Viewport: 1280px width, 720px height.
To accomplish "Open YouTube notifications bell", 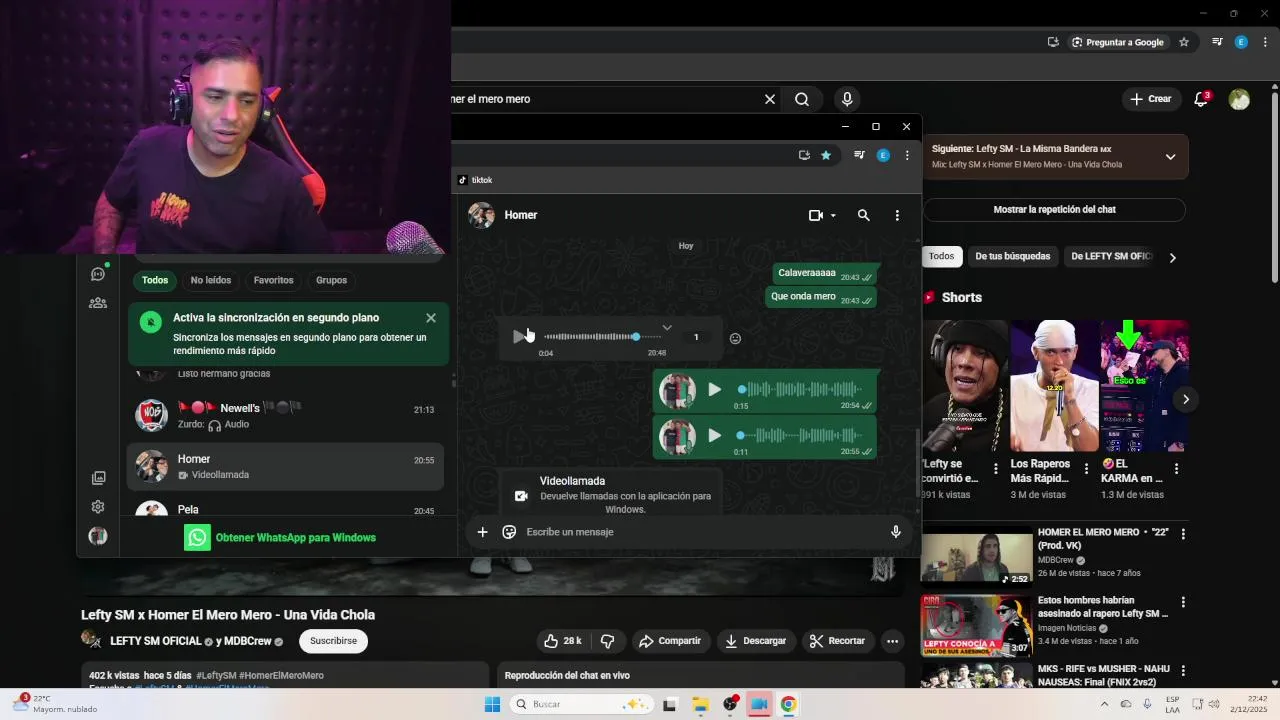I will pyautogui.click(x=1202, y=99).
